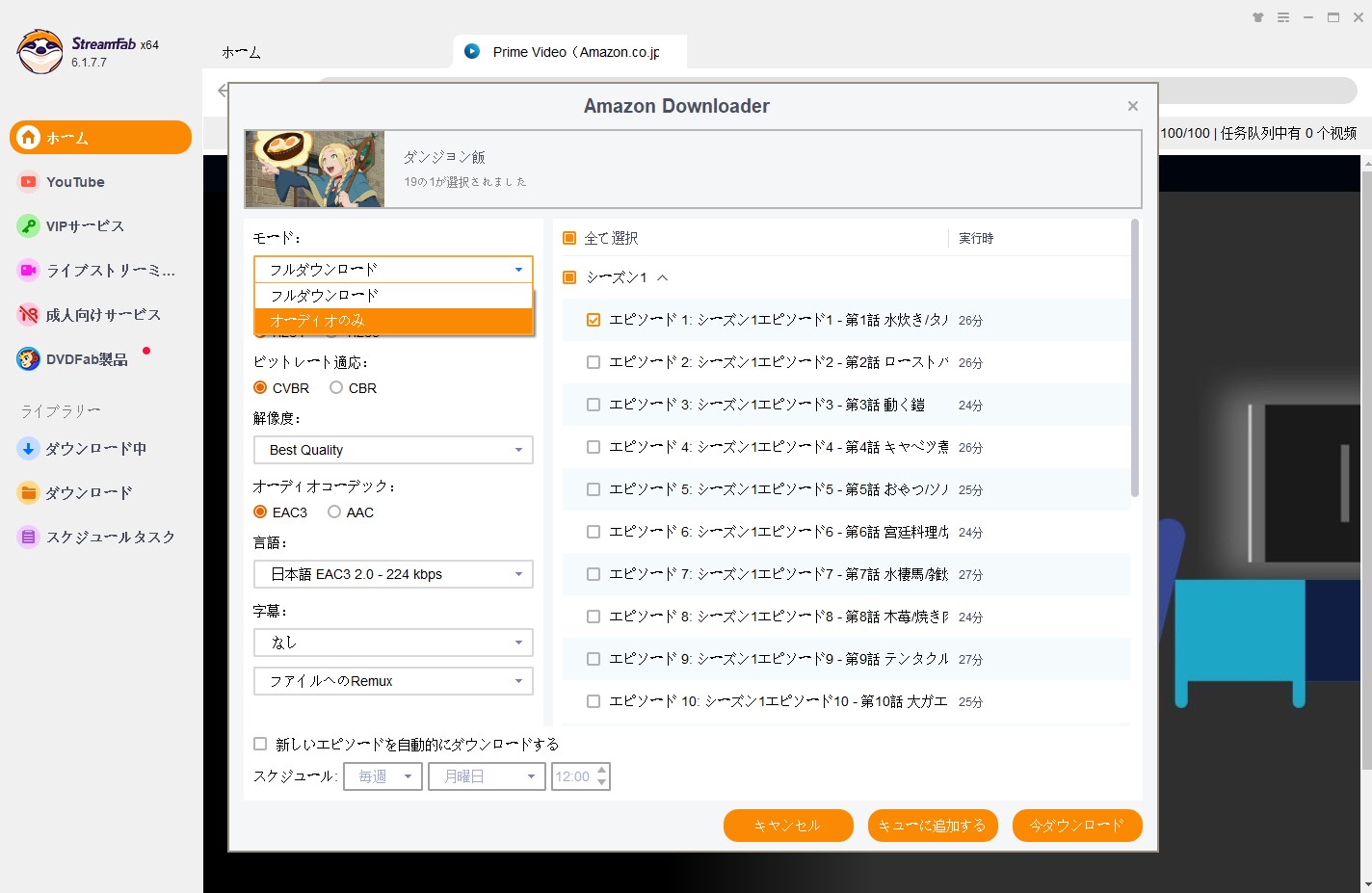1372x893 pixels.
Task: Click the 今ダウンロード button
Action: click(x=1077, y=826)
